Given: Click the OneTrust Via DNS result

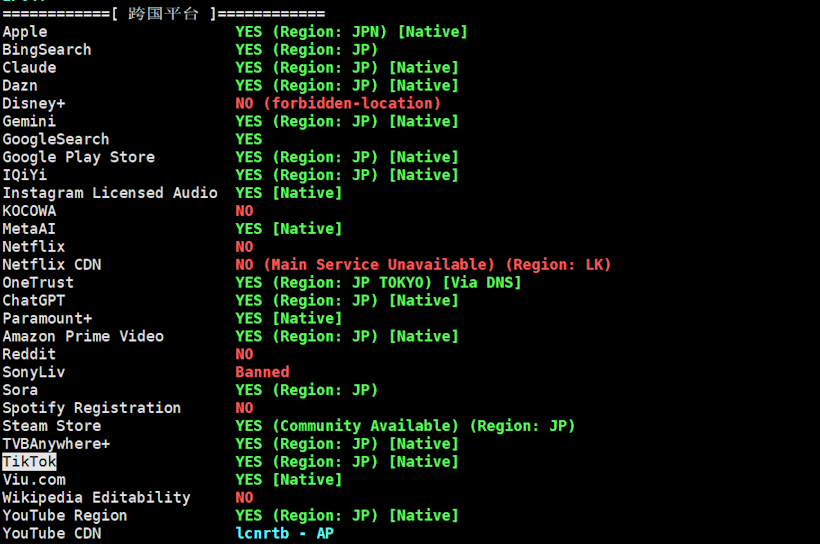Looking at the screenshot, I should click(x=378, y=283).
